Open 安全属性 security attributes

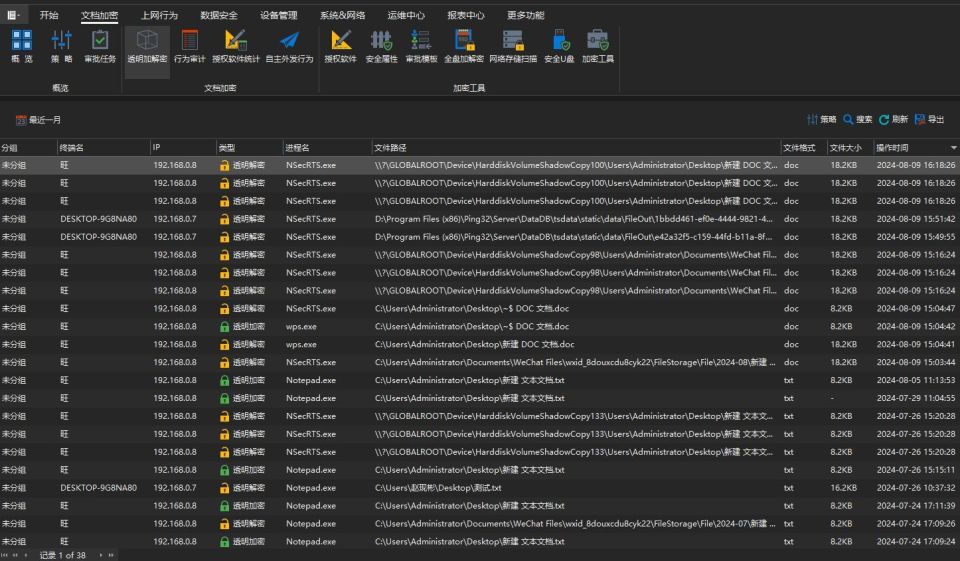coord(381,47)
